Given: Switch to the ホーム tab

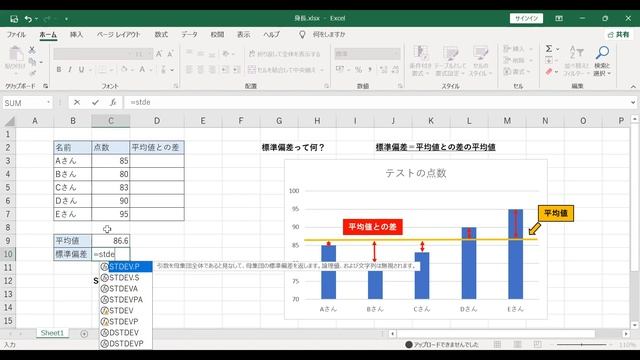Looking at the screenshot, I should point(48,35).
